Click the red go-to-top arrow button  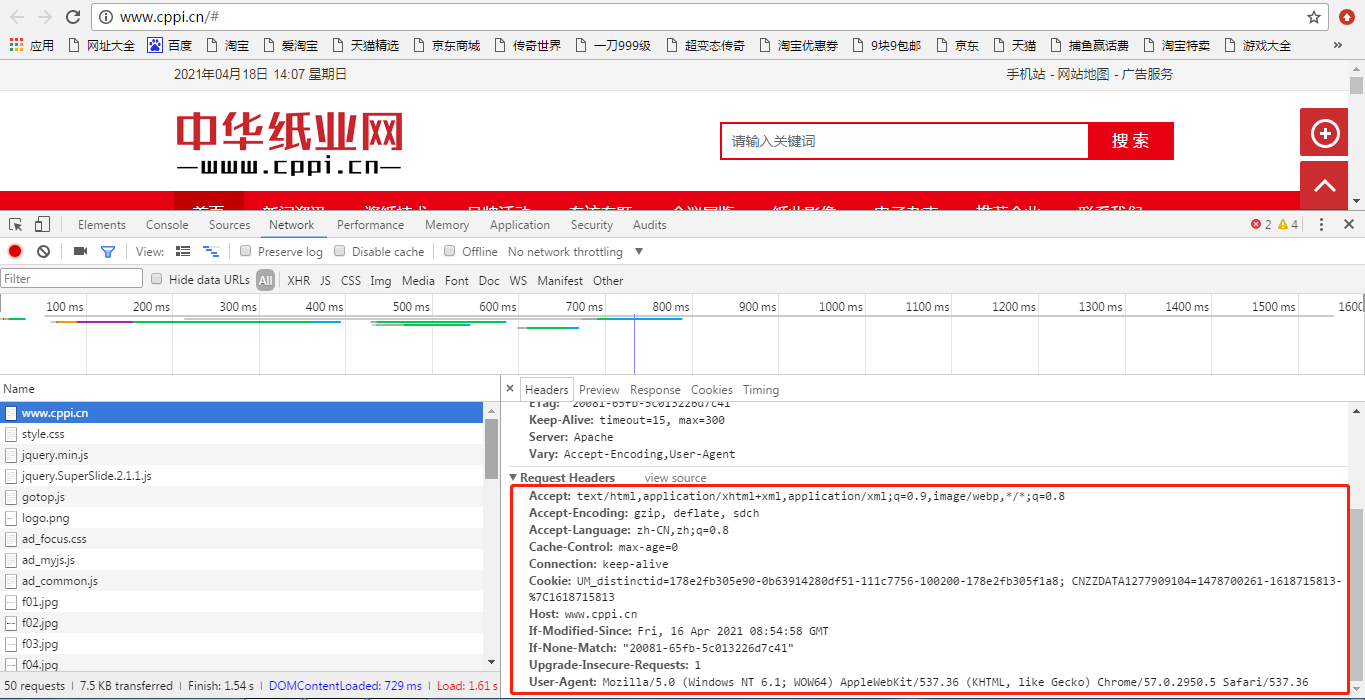(x=1324, y=185)
